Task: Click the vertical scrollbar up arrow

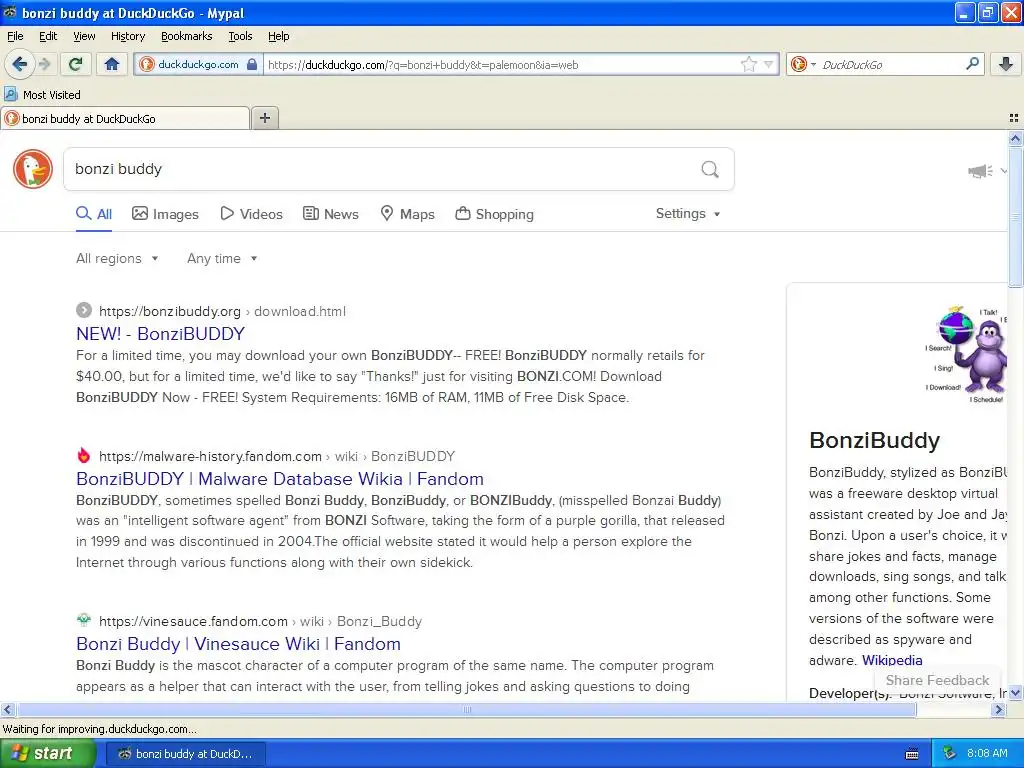Action: coord(1015,138)
